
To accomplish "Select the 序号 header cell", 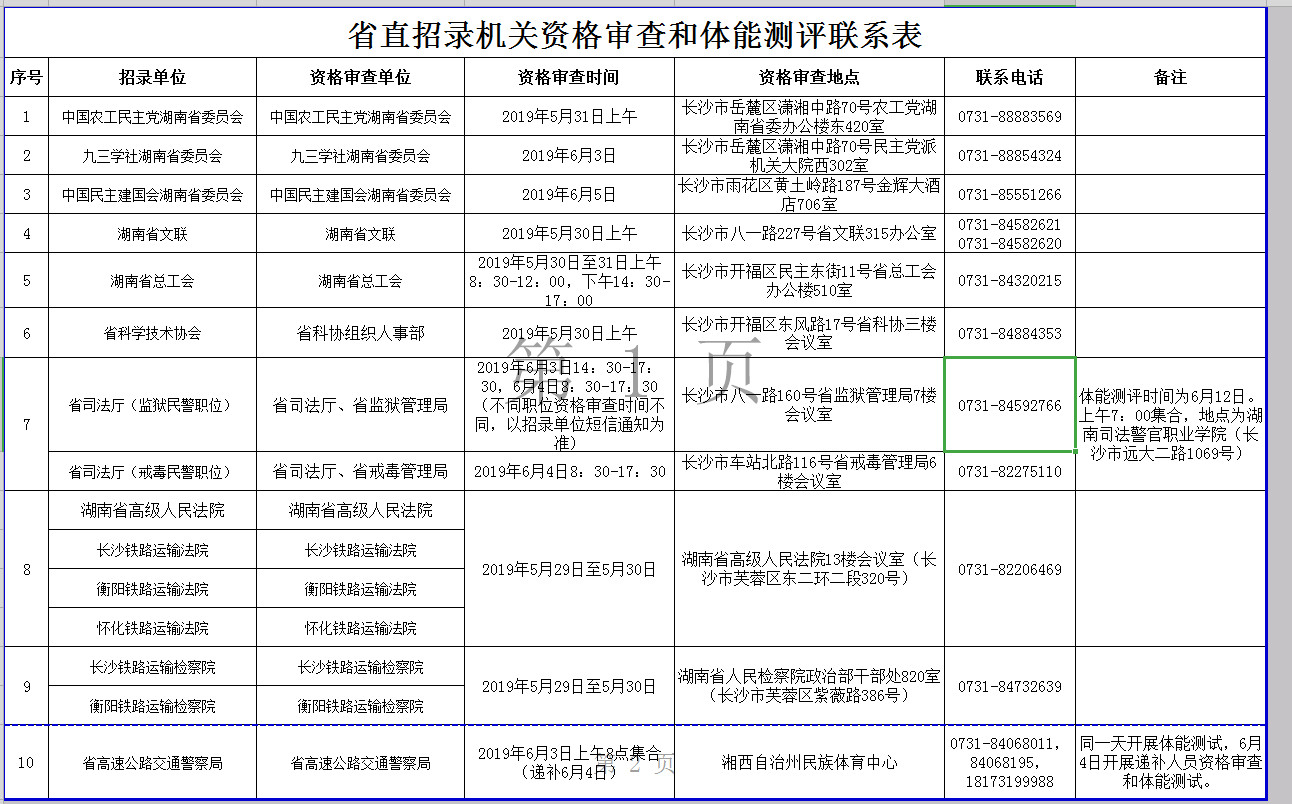I will pos(26,77).
